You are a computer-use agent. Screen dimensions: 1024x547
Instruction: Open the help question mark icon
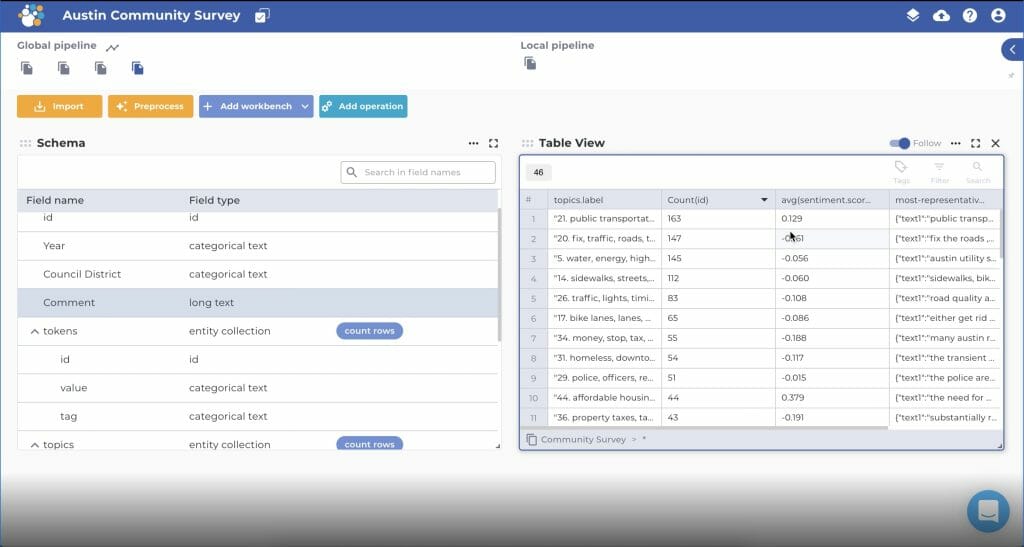(970, 15)
